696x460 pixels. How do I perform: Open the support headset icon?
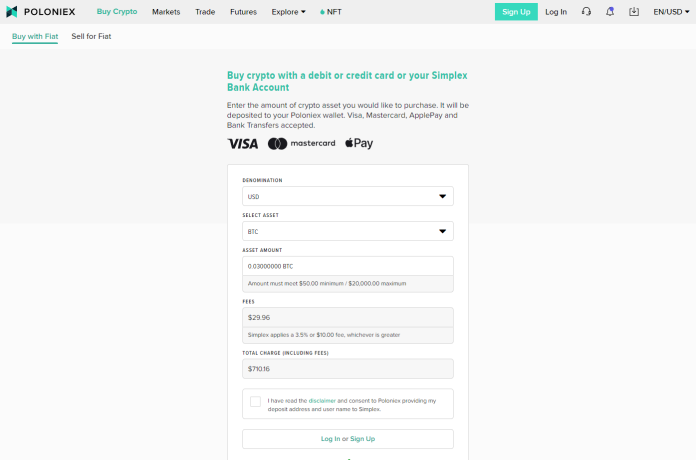[x=586, y=12]
